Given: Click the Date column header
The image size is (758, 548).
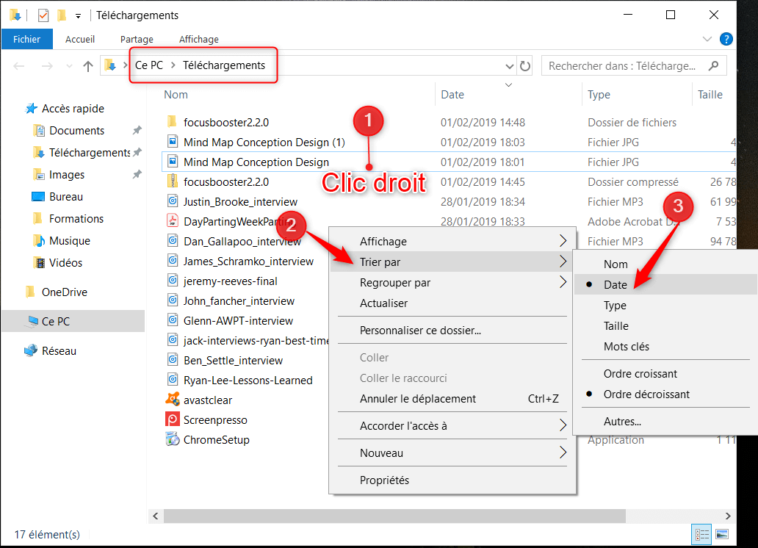Looking at the screenshot, I should (x=453, y=95).
